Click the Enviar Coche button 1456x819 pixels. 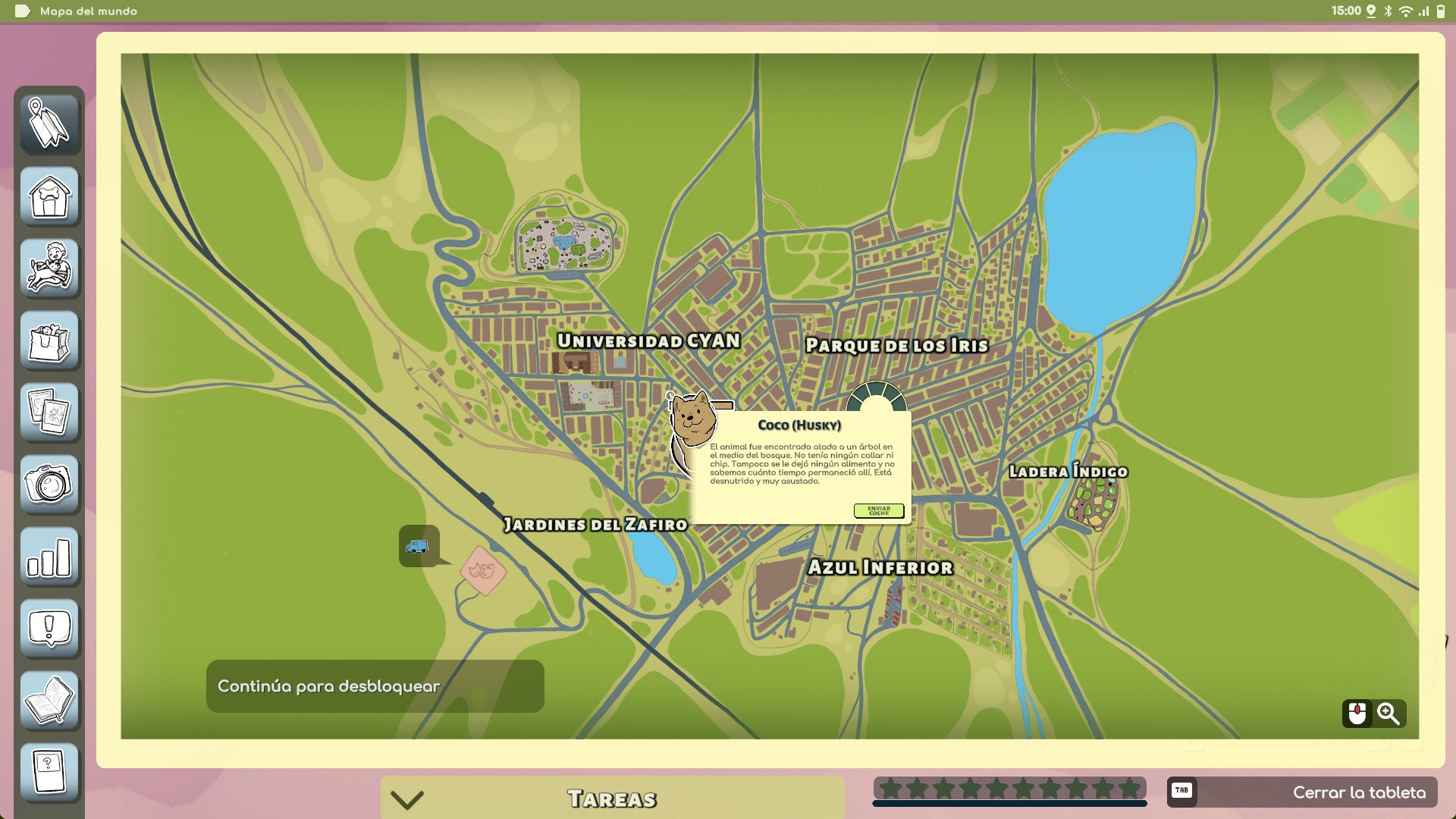879,511
